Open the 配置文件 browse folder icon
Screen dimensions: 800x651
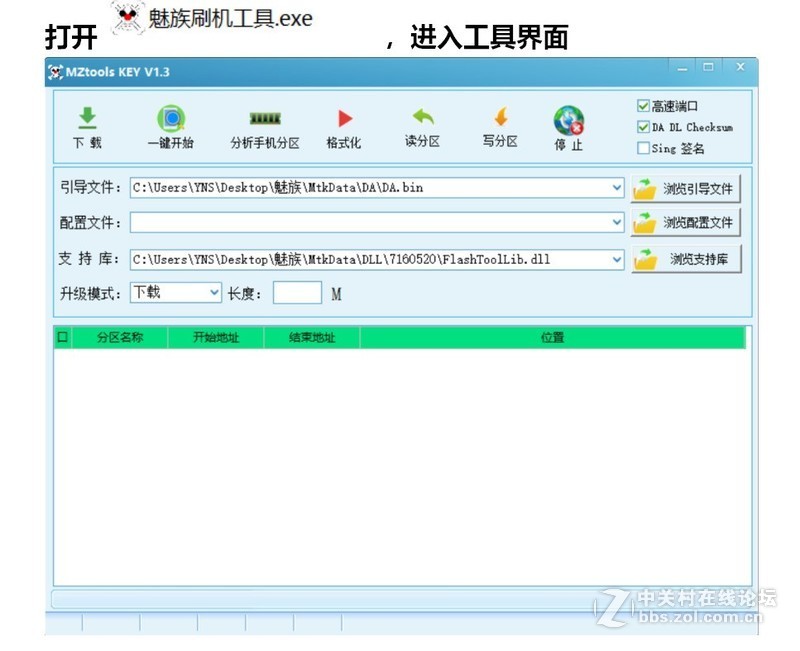pos(648,223)
